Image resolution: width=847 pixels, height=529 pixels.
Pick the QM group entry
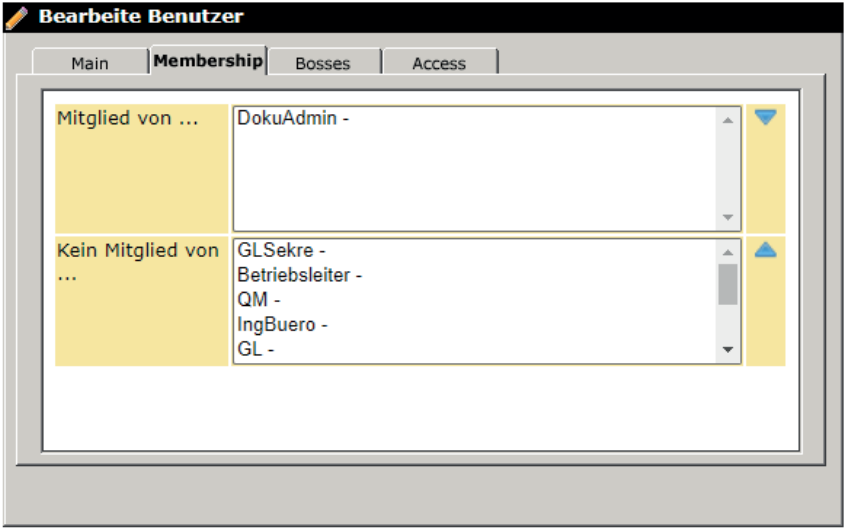[x=258, y=300]
